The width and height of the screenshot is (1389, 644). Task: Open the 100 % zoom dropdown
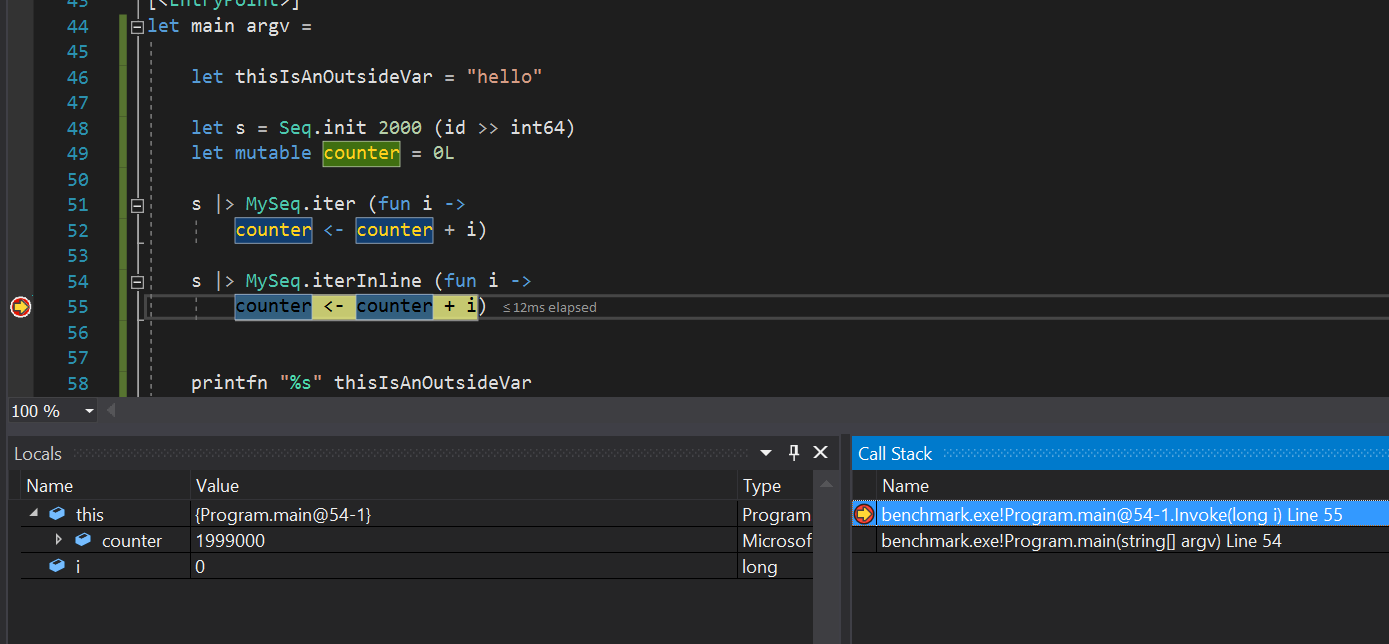89,411
